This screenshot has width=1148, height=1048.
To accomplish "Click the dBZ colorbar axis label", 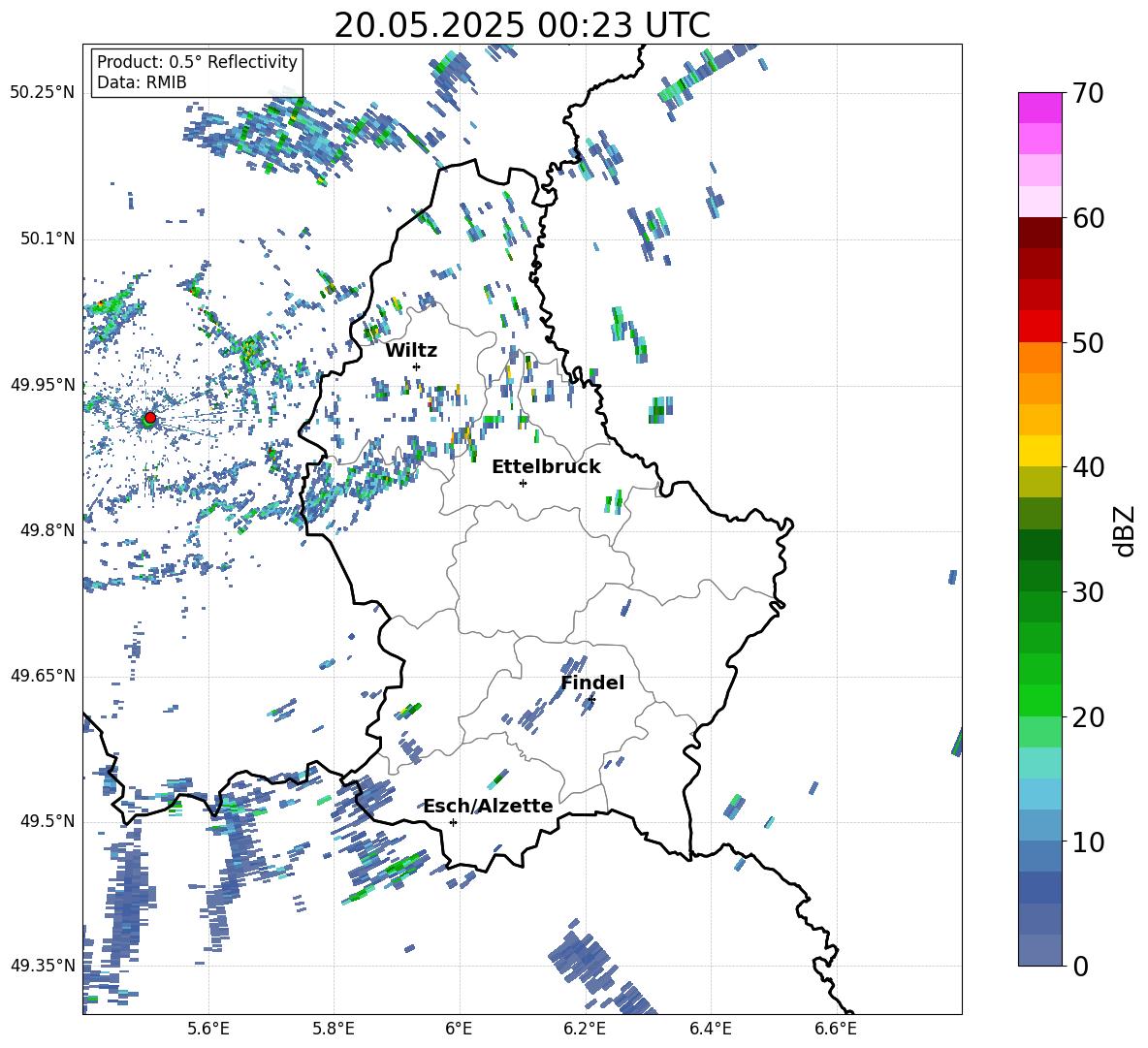I will click(x=1123, y=530).
